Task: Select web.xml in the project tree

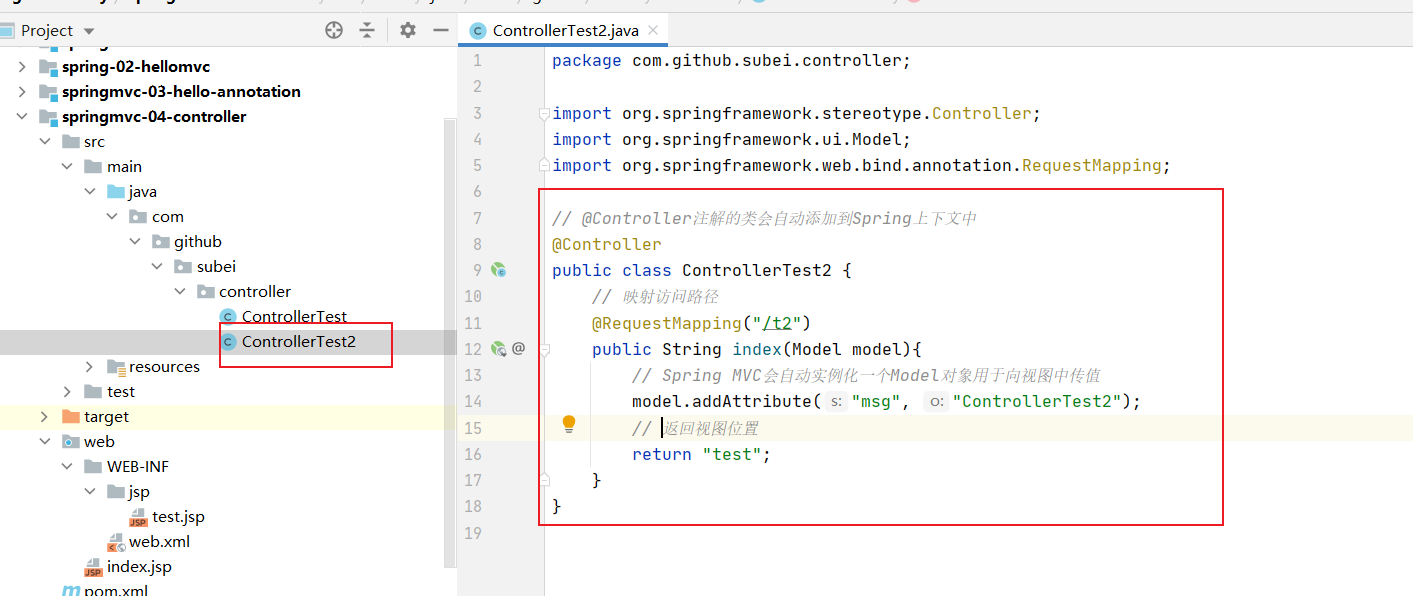Action: click(x=159, y=542)
